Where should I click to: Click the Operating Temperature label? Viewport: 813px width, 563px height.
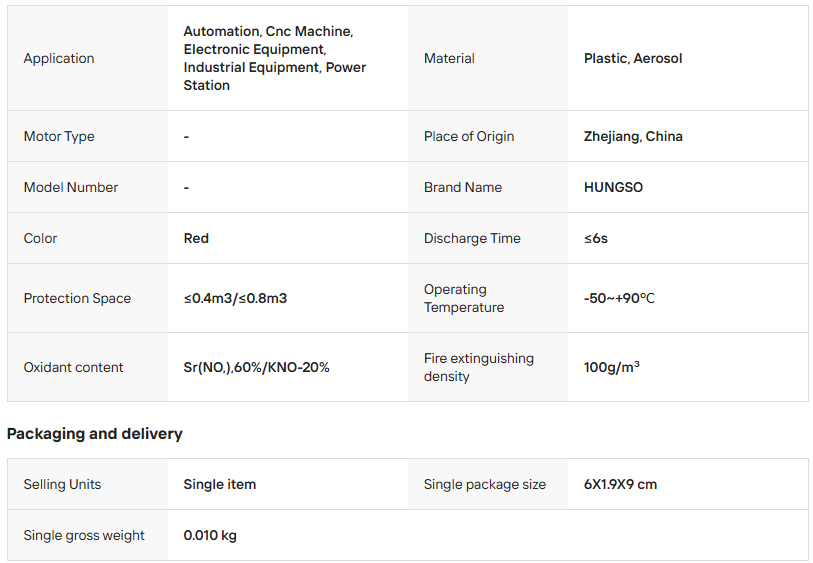click(464, 298)
